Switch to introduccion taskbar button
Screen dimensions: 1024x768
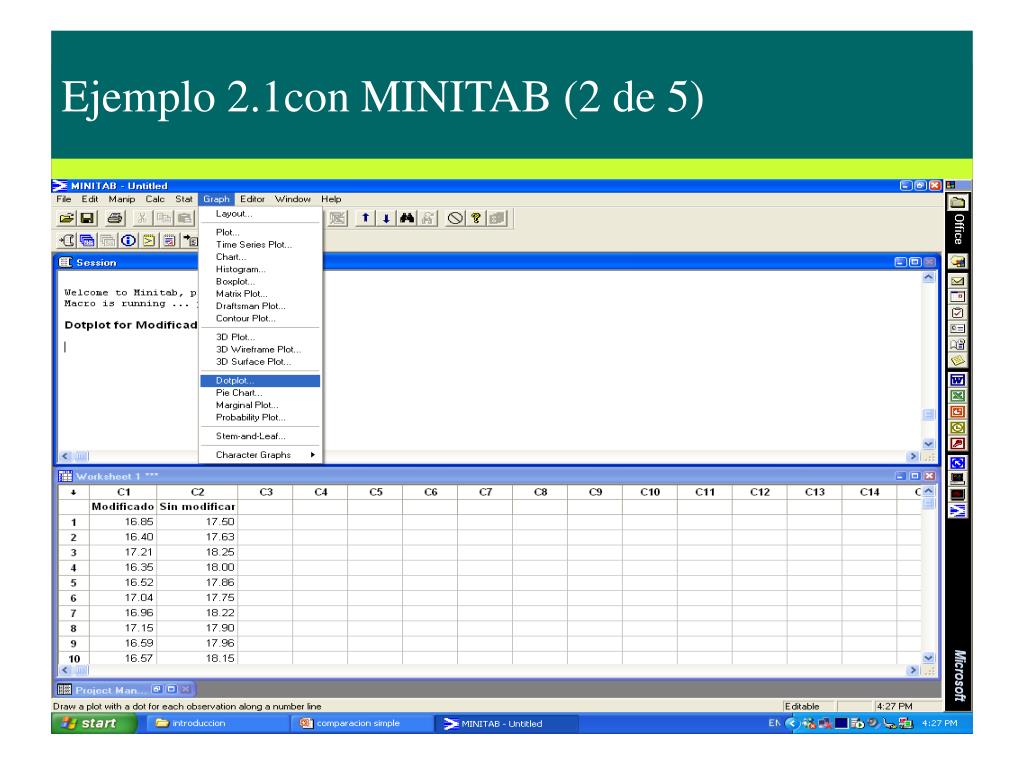[216, 724]
